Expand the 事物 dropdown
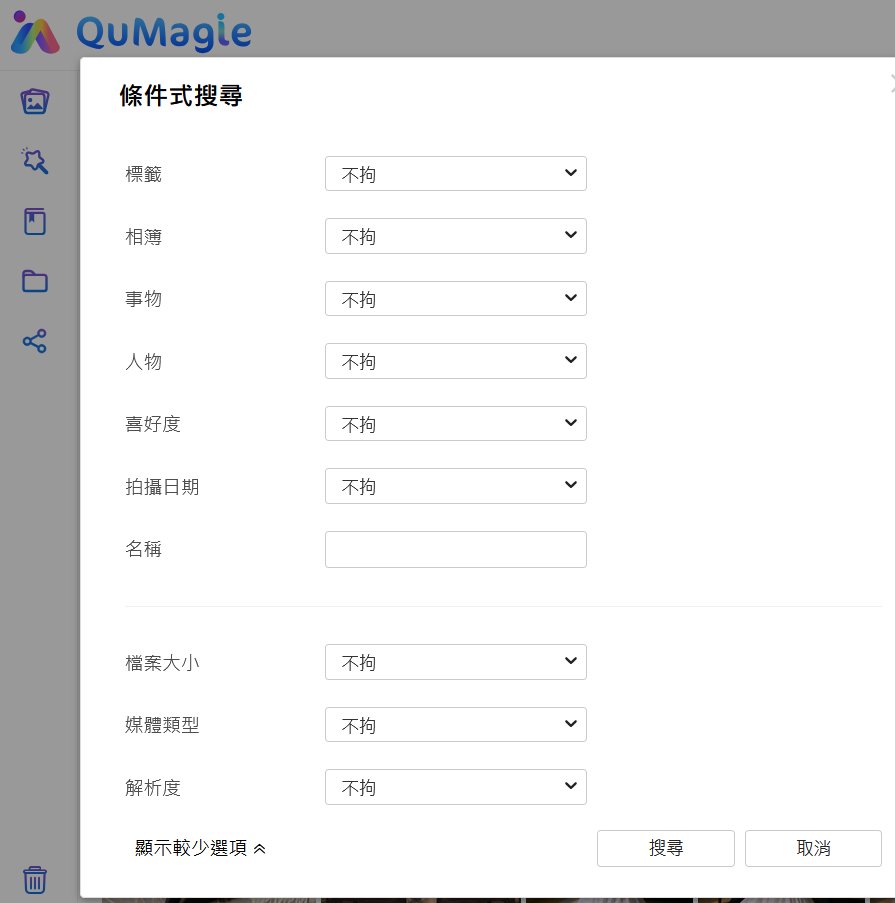Viewport: 895px width, 903px height. point(455,299)
